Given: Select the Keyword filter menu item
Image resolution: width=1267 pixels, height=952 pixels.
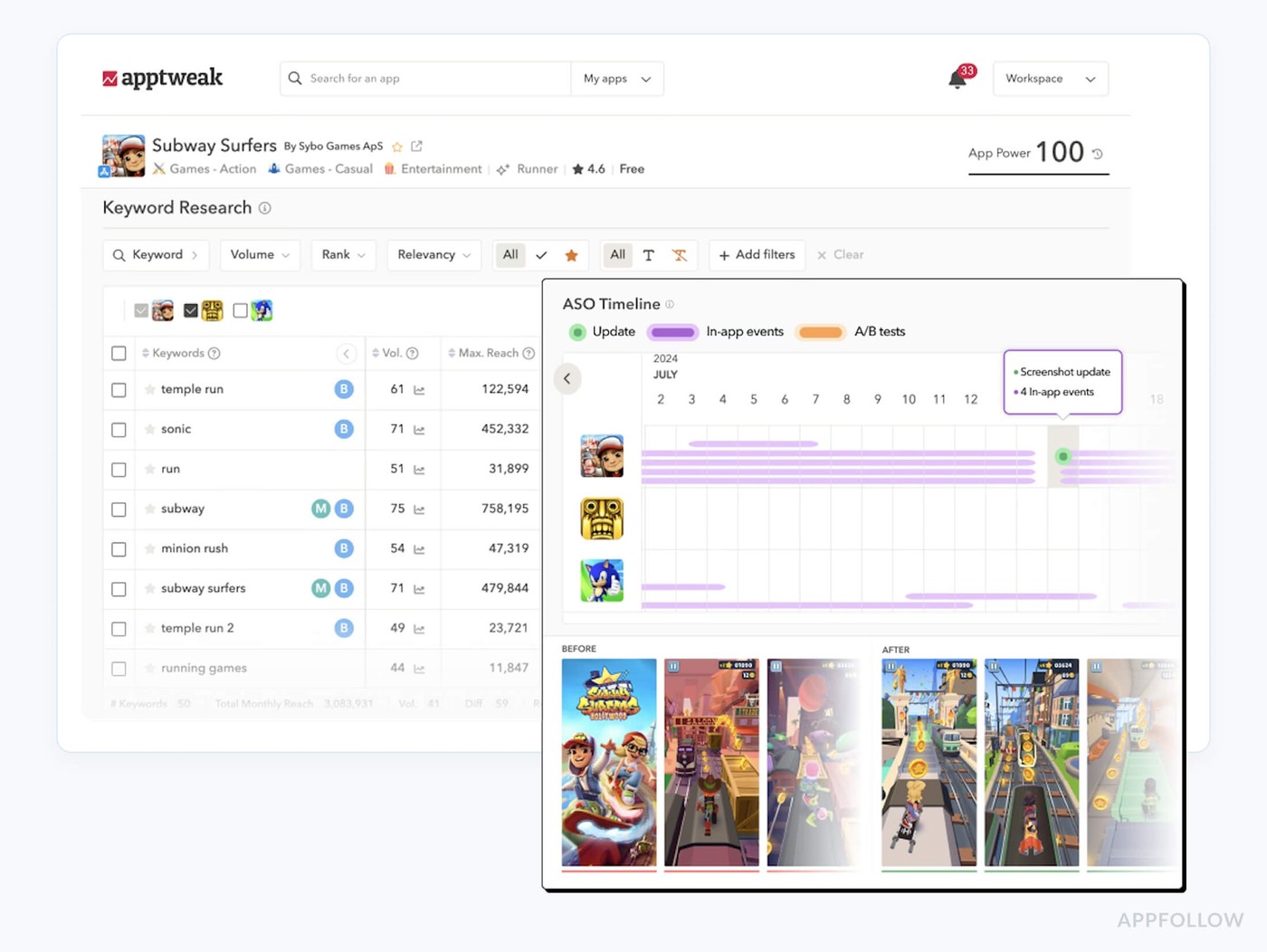Looking at the screenshot, I should 156,255.
